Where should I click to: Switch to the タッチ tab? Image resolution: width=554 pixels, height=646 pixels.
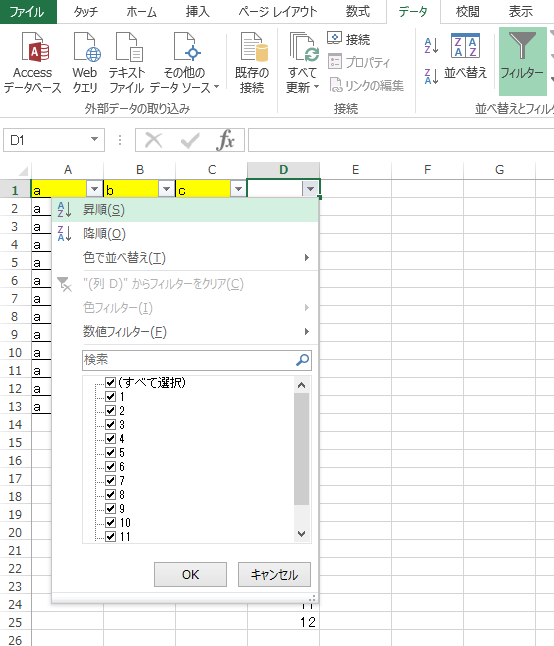point(86,12)
